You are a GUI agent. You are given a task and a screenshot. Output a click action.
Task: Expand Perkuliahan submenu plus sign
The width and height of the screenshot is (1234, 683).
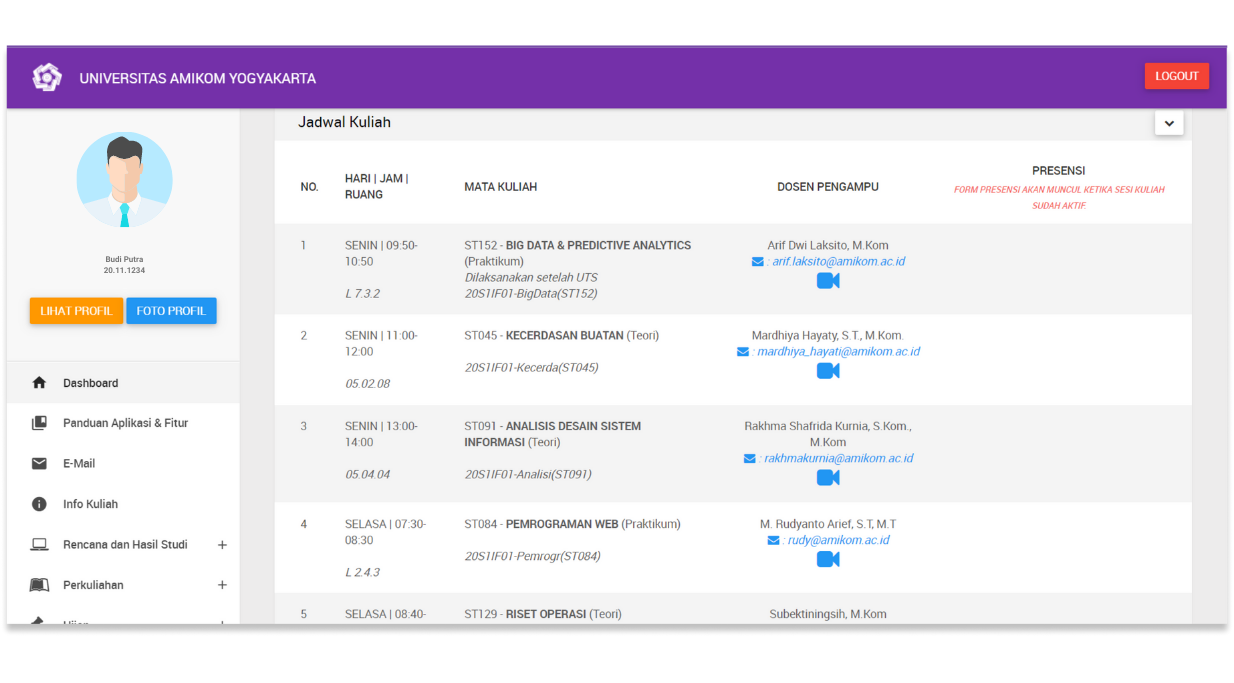click(222, 585)
